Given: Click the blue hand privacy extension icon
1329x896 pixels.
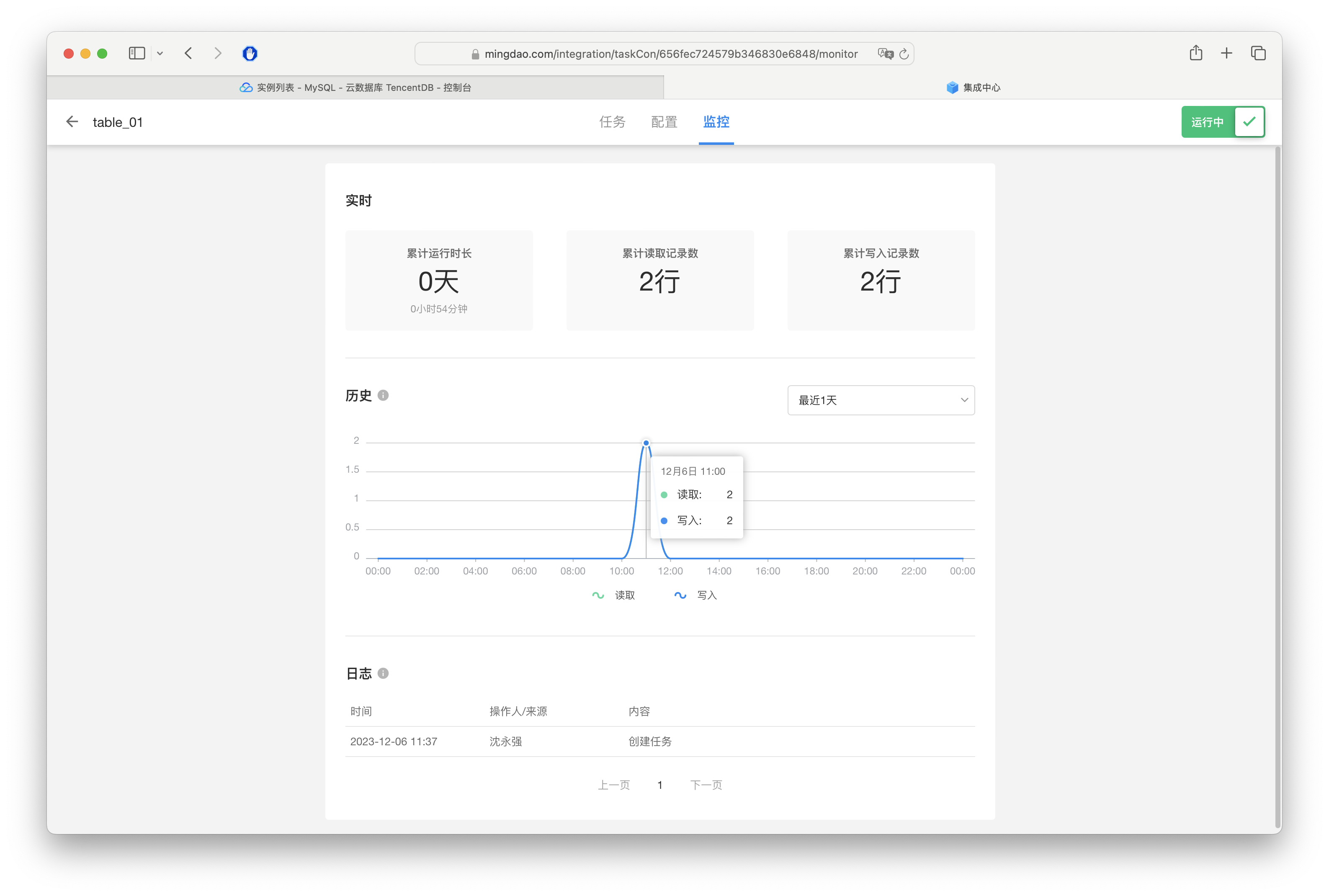Looking at the screenshot, I should point(250,53).
